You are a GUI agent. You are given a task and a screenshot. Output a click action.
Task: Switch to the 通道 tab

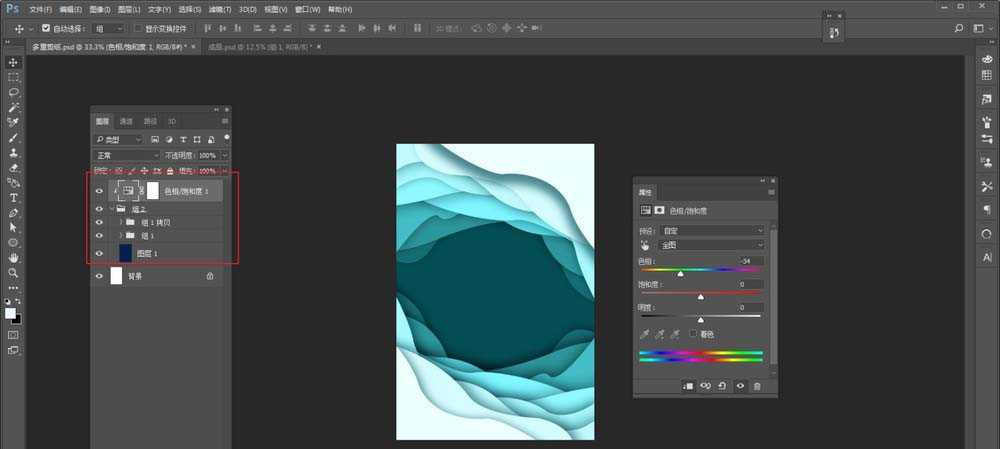[x=126, y=121]
